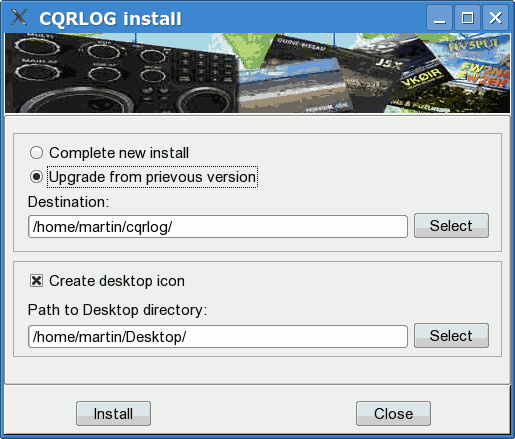Minimize the CQRLOG install window
The height and width of the screenshot is (439, 515).
pos(439,18)
